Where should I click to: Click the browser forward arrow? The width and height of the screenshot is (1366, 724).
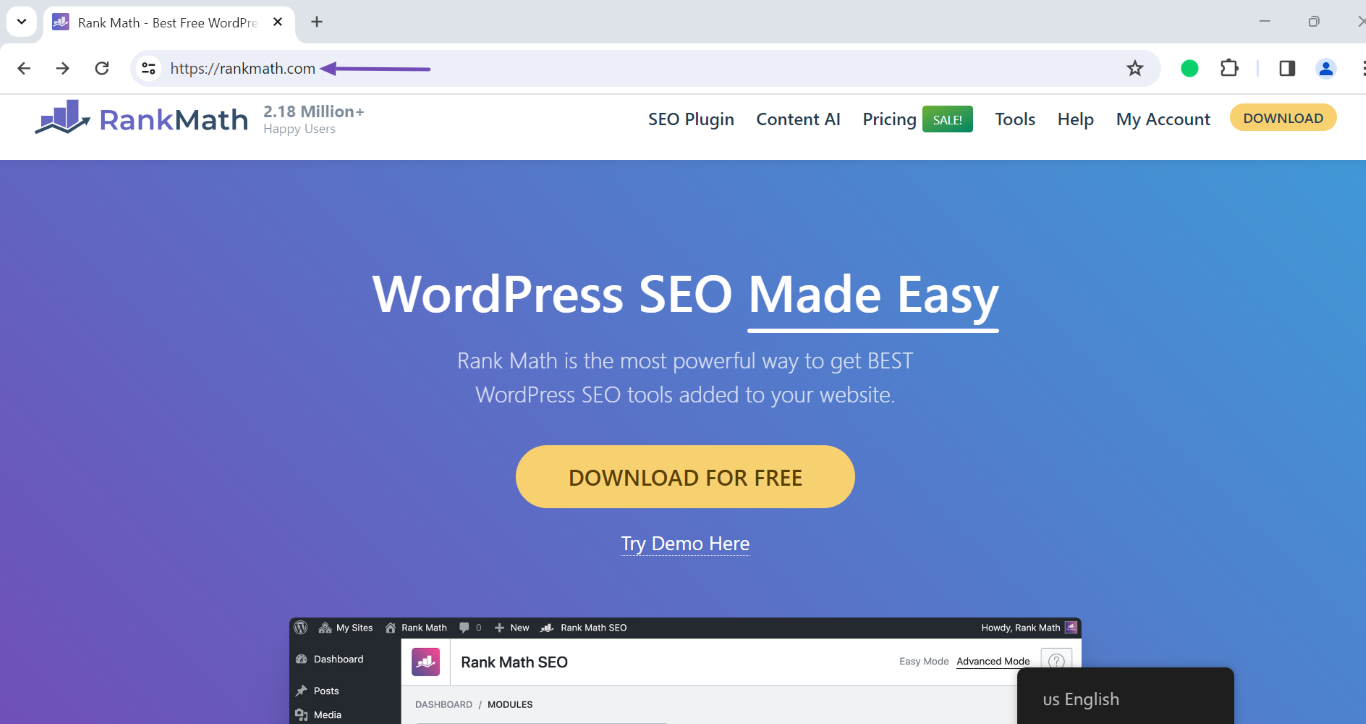point(62,68)
